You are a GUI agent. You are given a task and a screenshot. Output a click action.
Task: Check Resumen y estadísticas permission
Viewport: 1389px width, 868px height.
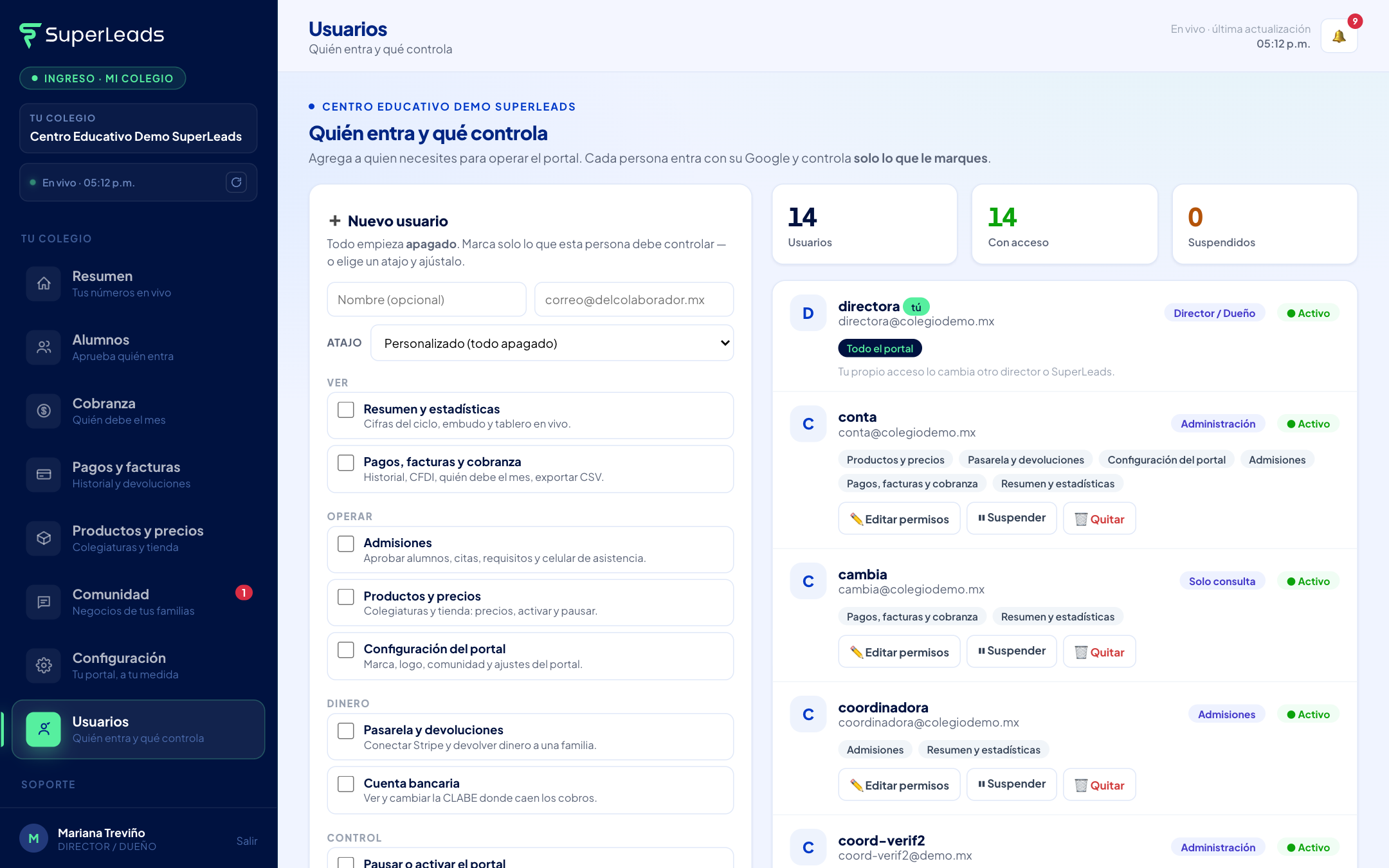tap(346, 410)
